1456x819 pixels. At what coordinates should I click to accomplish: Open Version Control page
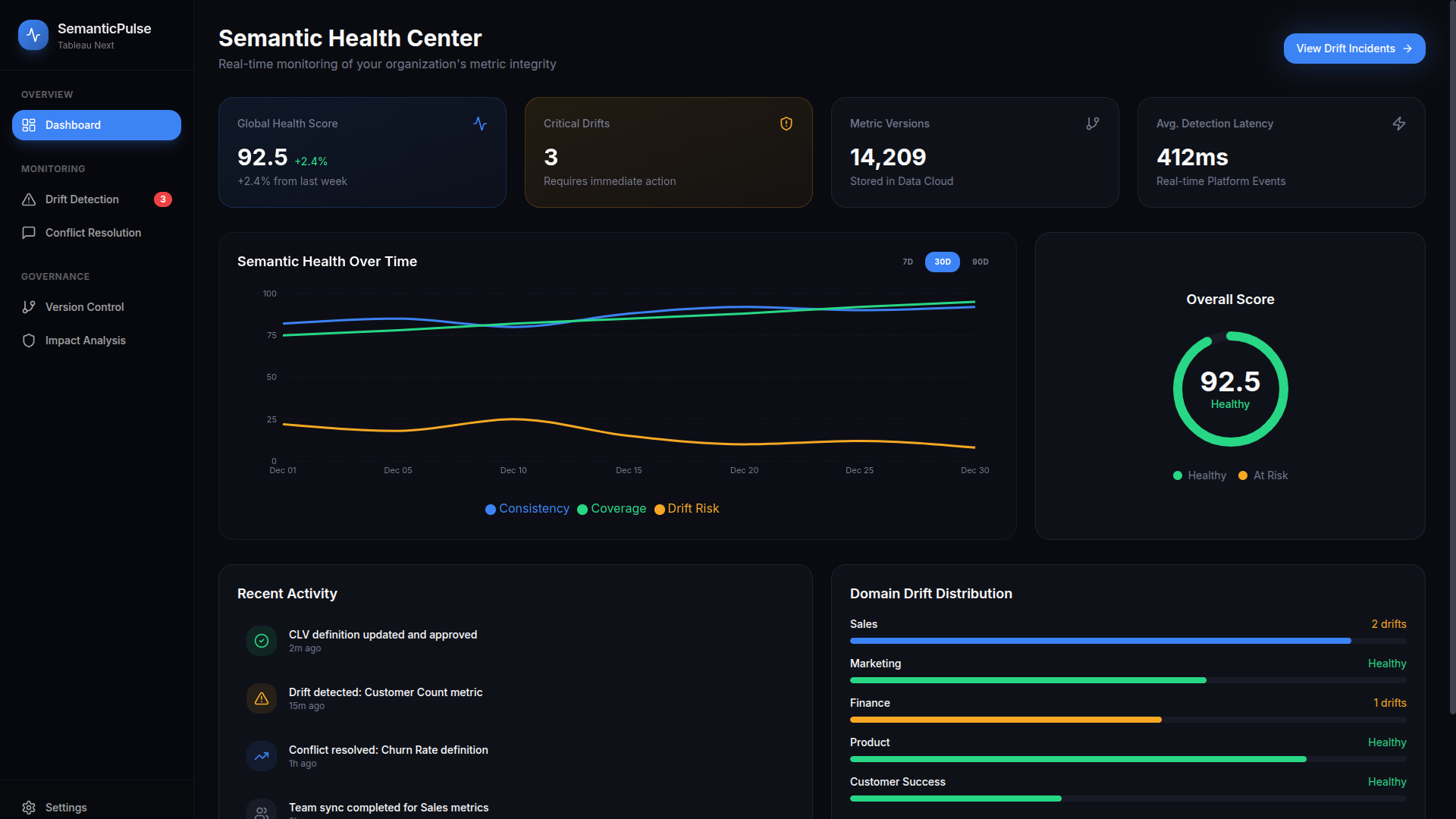click(x=84, y=307)
